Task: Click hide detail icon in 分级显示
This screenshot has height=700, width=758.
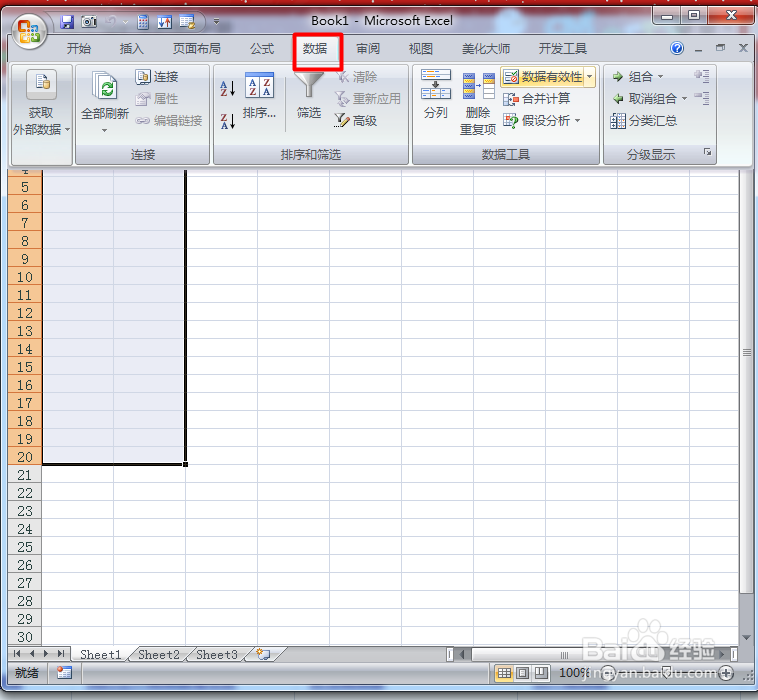Action: pyautogui.click(x=701, y=98)
